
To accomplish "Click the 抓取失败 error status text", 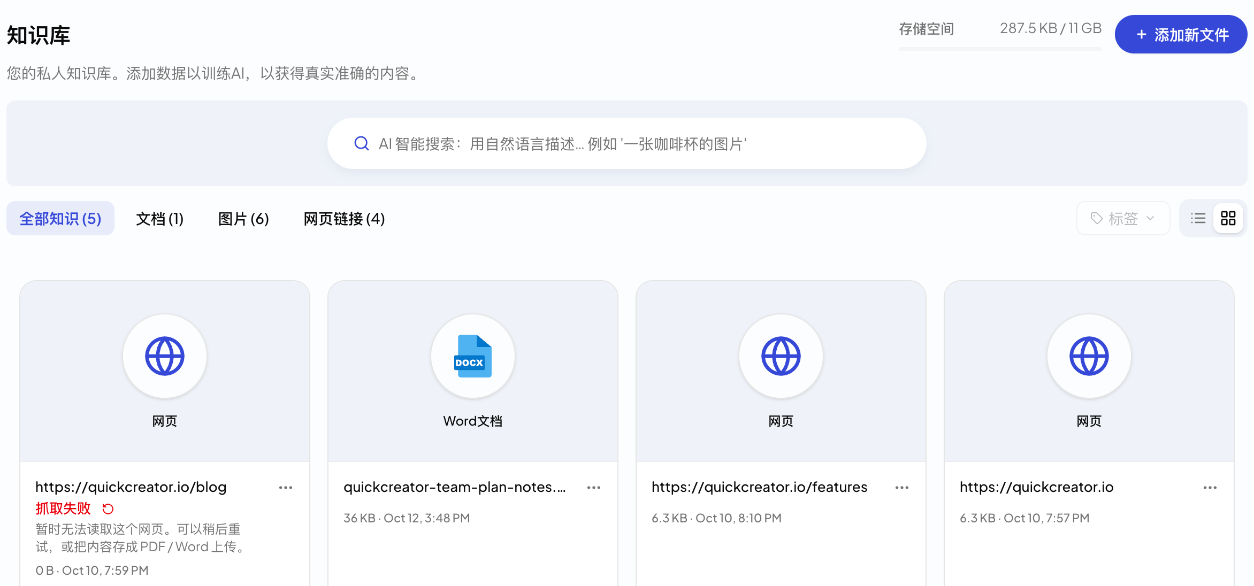I will coord(63,509).
